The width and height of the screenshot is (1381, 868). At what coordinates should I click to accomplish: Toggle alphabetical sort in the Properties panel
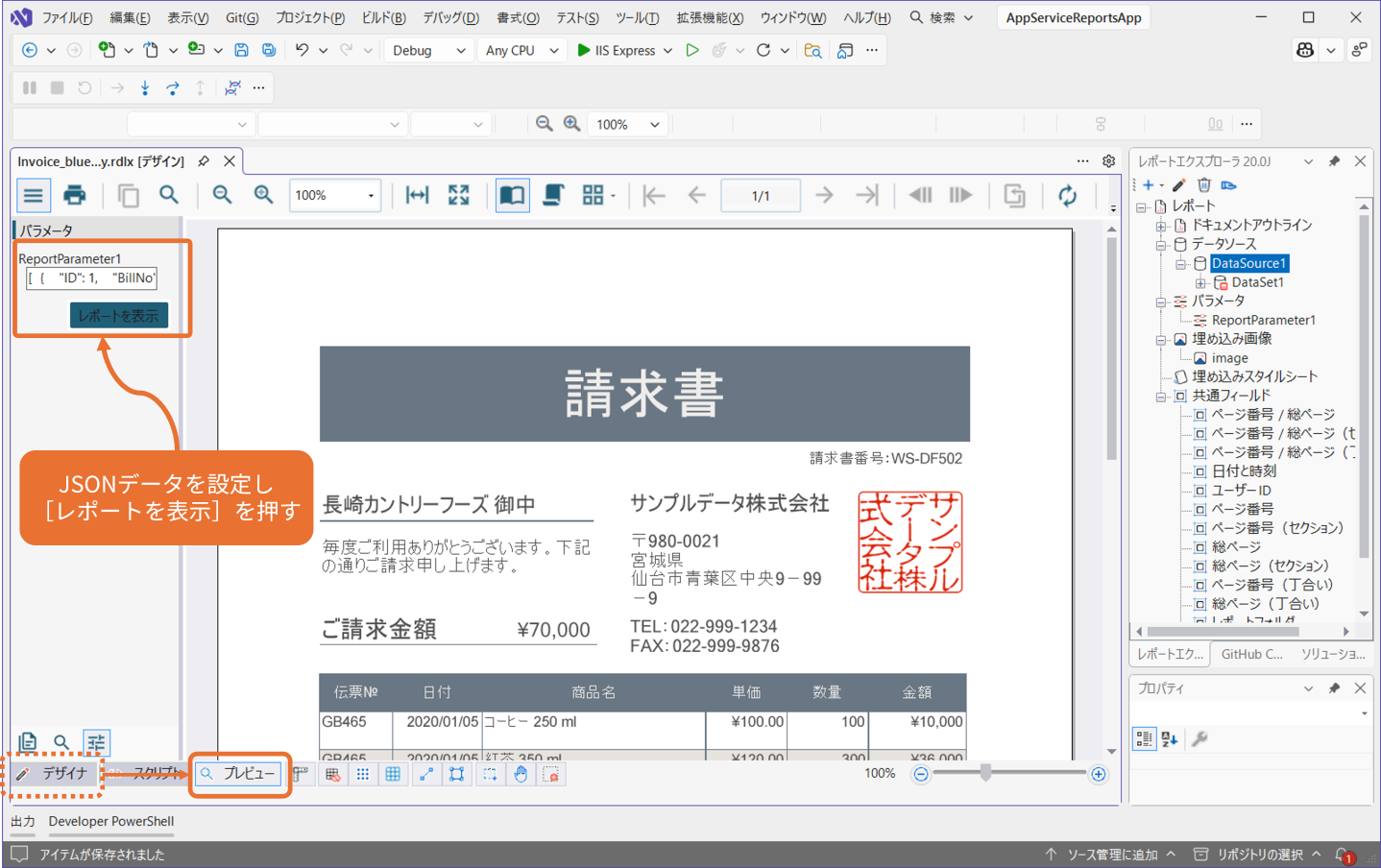point(1170,738)
